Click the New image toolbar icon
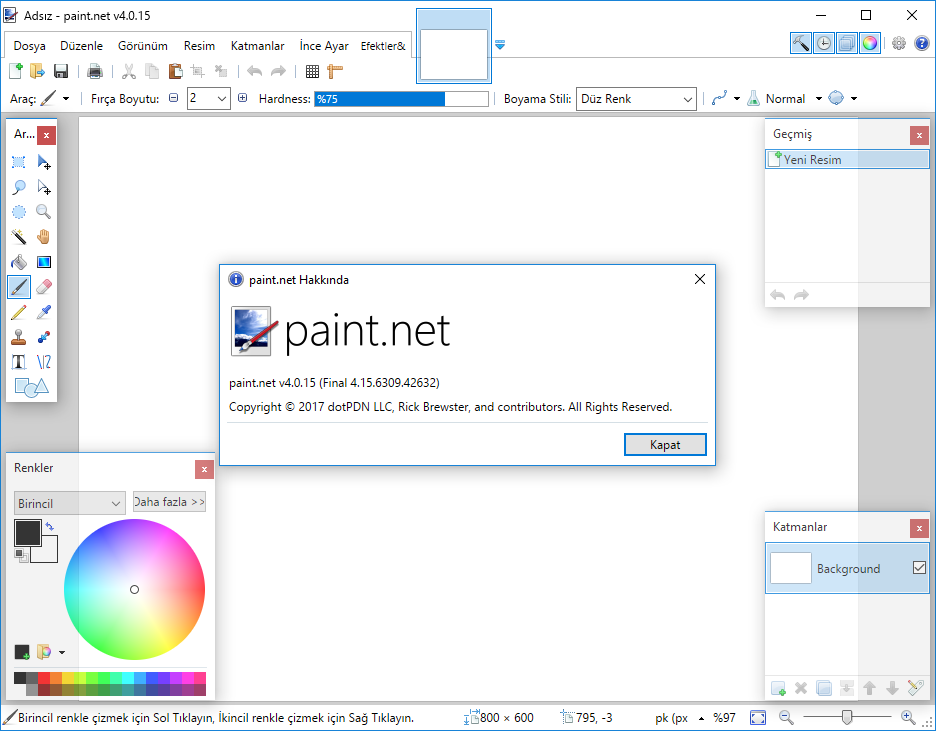 coord(16,72)
